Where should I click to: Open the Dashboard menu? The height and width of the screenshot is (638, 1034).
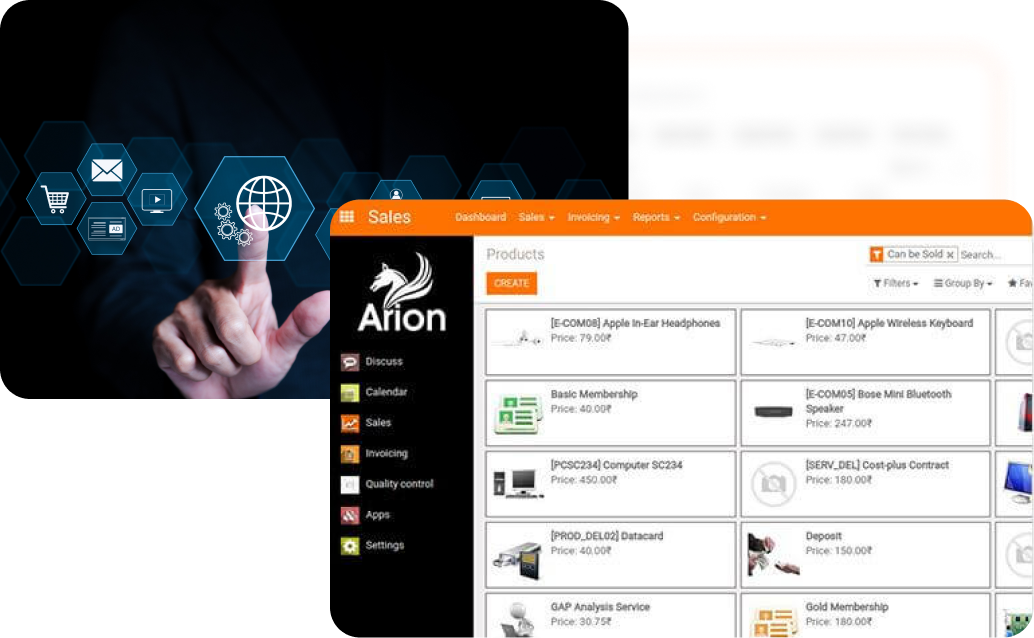point(481,217)
